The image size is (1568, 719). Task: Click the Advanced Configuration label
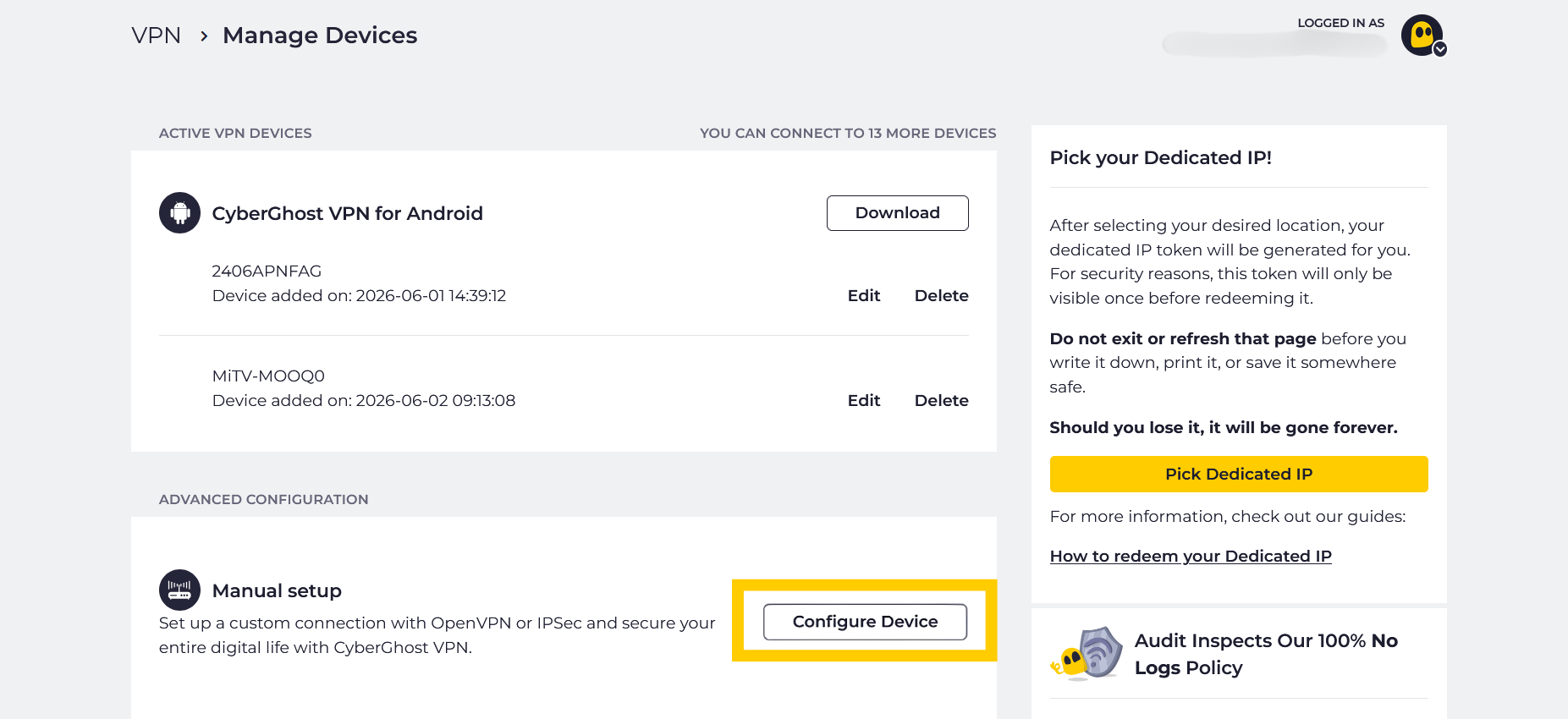(263, 499)
